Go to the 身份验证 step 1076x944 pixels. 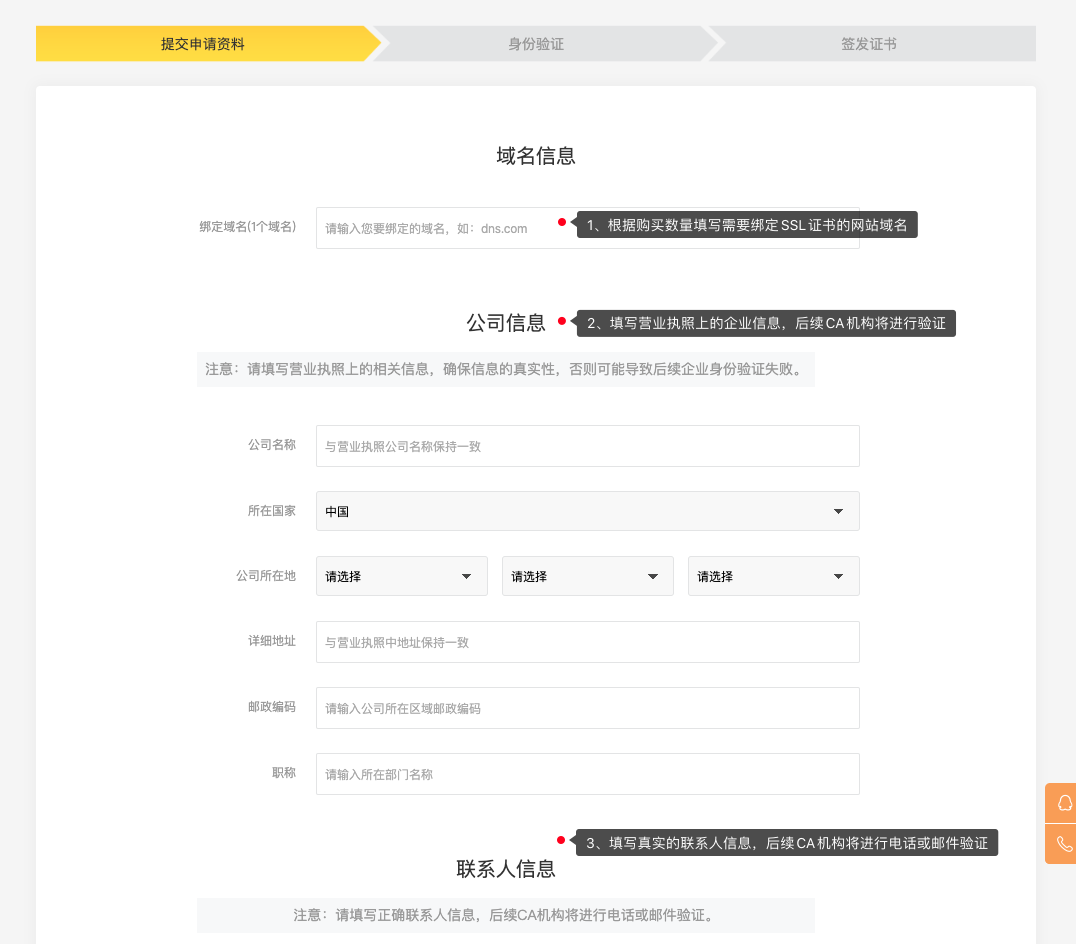pyautogui.click(x=536, y=44)
